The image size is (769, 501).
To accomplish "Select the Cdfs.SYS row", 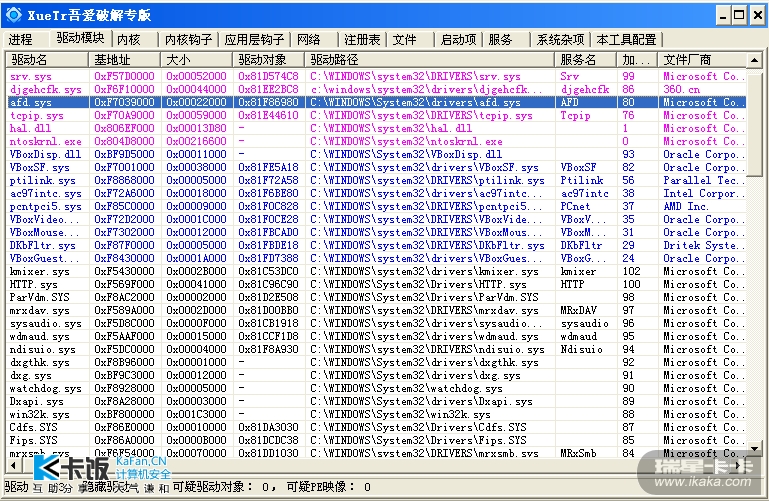I will tap(376, 427).
